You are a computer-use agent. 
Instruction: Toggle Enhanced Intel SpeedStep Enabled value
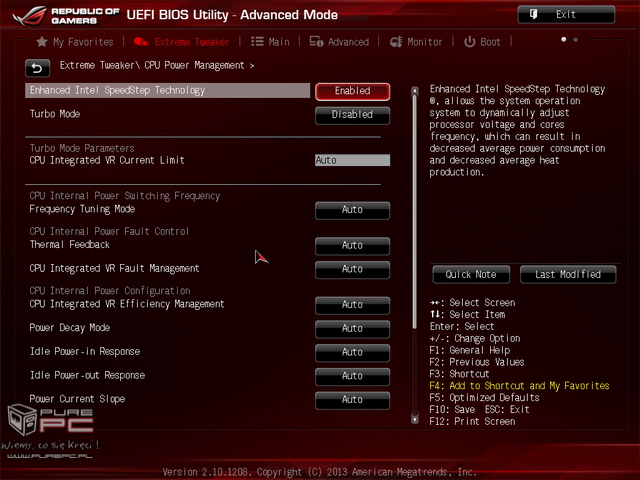pos(353,91)
